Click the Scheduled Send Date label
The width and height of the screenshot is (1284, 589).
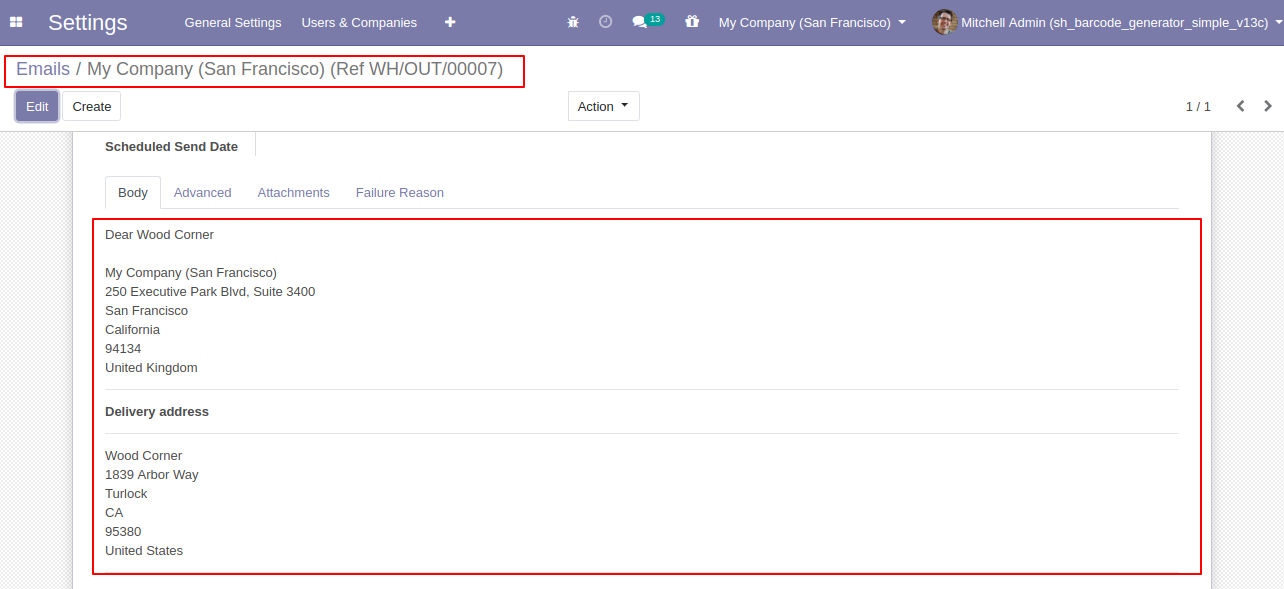(x=171, y=146)
